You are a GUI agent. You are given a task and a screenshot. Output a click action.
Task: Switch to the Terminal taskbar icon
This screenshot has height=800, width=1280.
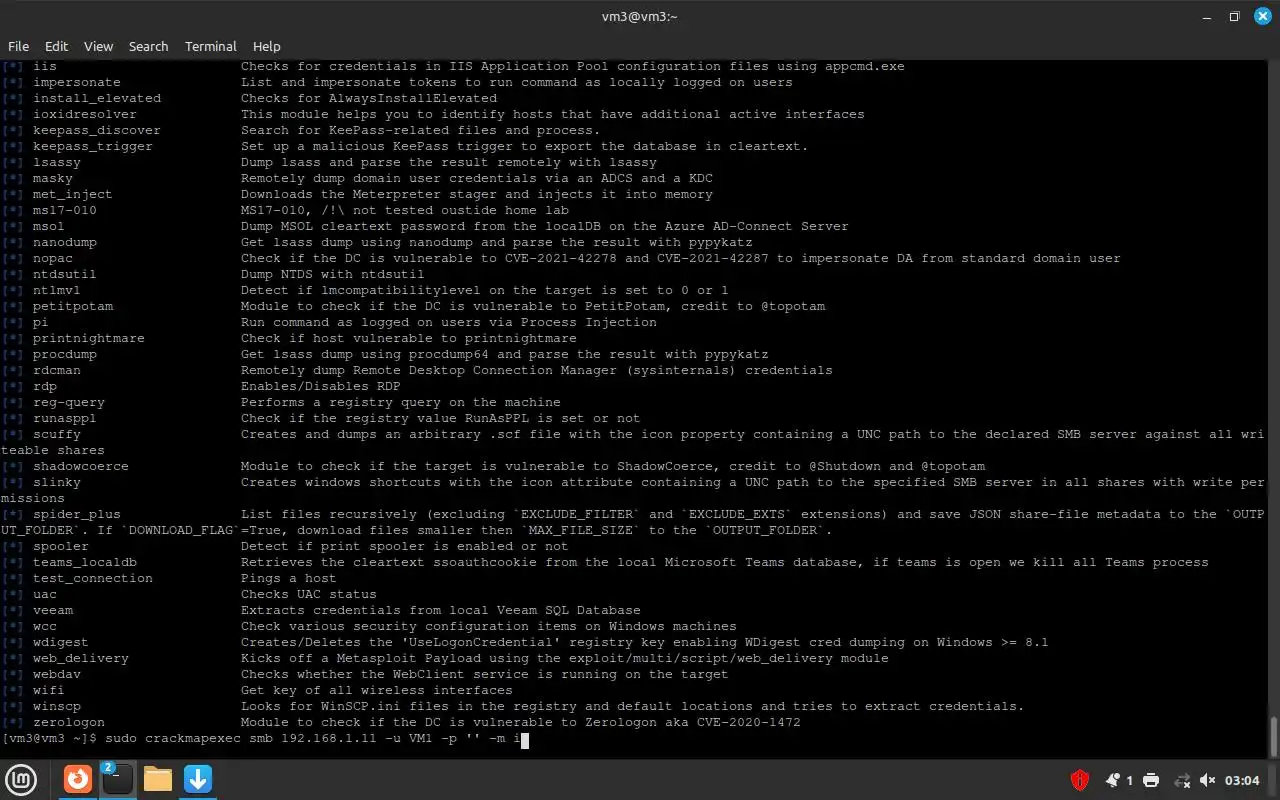pyautogui.click(x=117, y=779)
